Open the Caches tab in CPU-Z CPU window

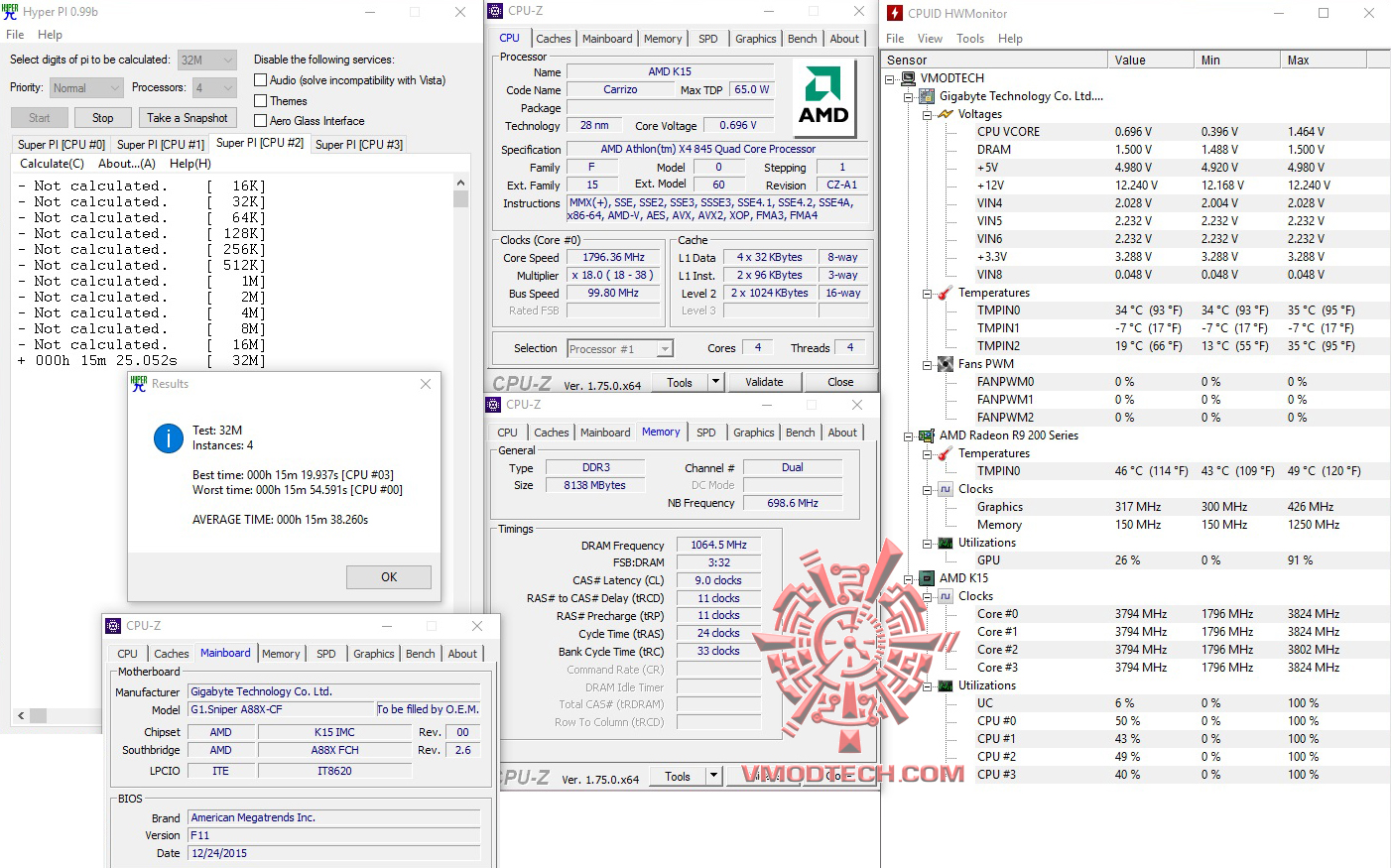click(x=554, y=39)
